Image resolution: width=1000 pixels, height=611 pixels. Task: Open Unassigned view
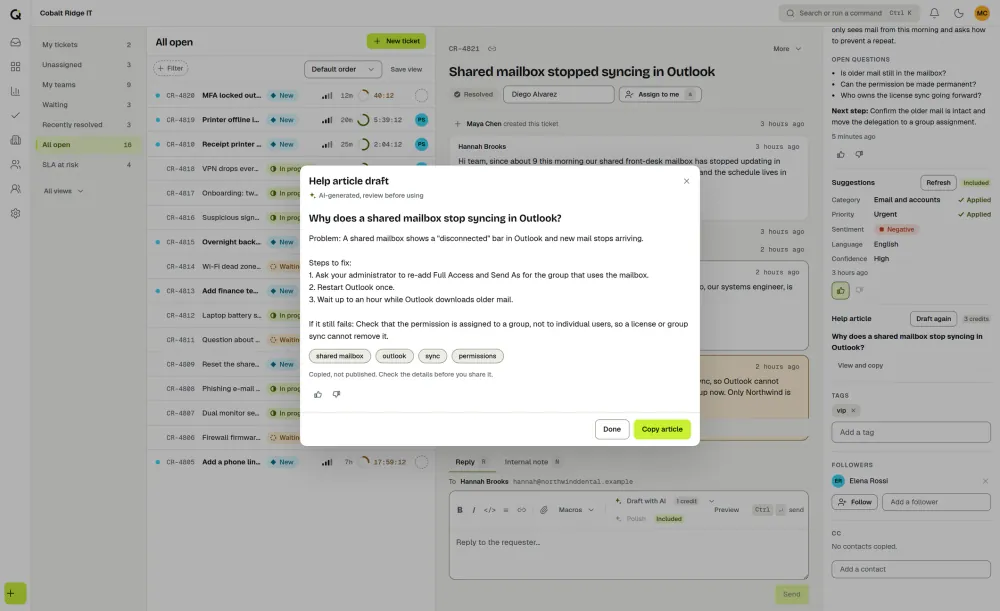tap(86, 64)
